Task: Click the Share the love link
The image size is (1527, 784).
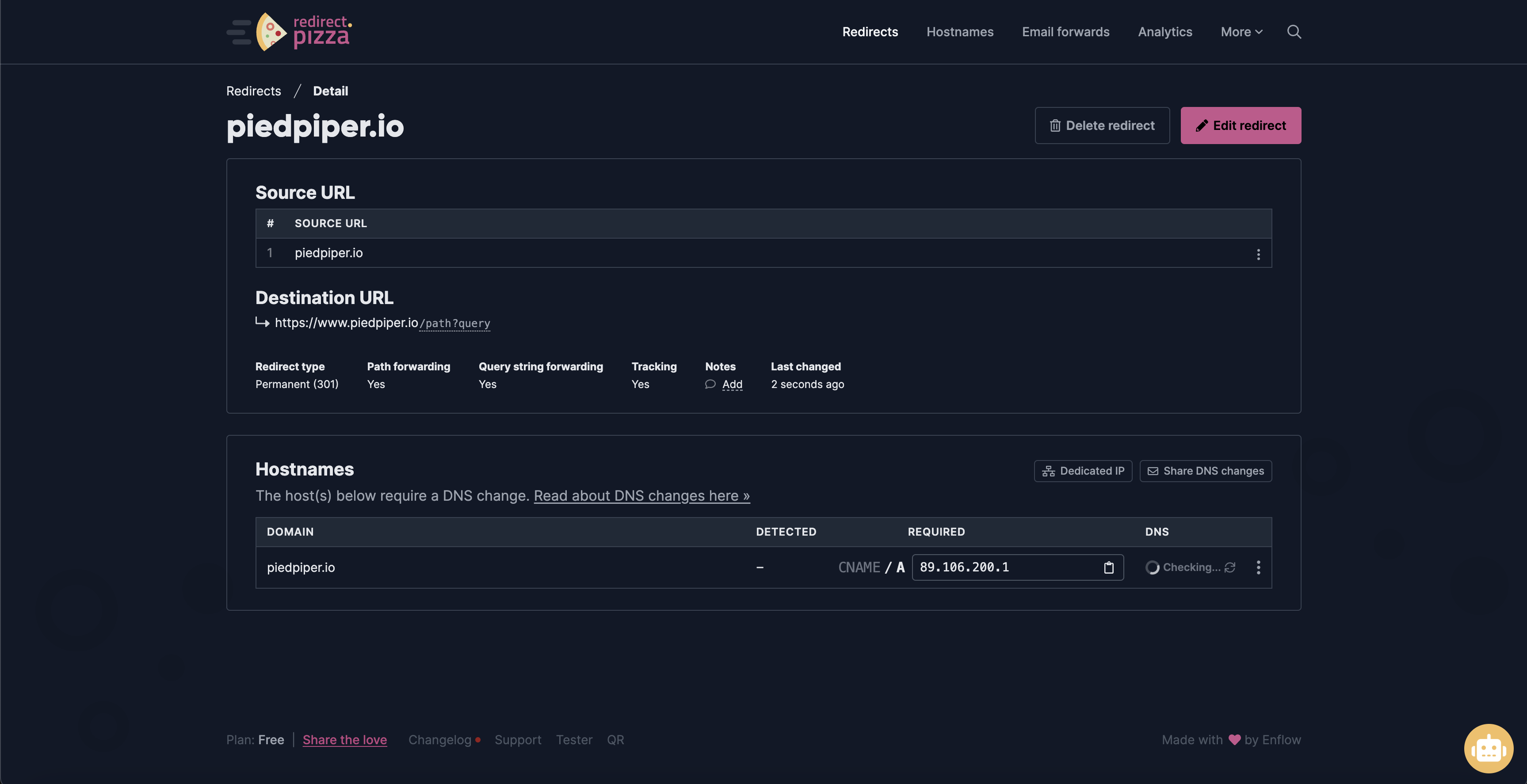Action: point(344,740)
